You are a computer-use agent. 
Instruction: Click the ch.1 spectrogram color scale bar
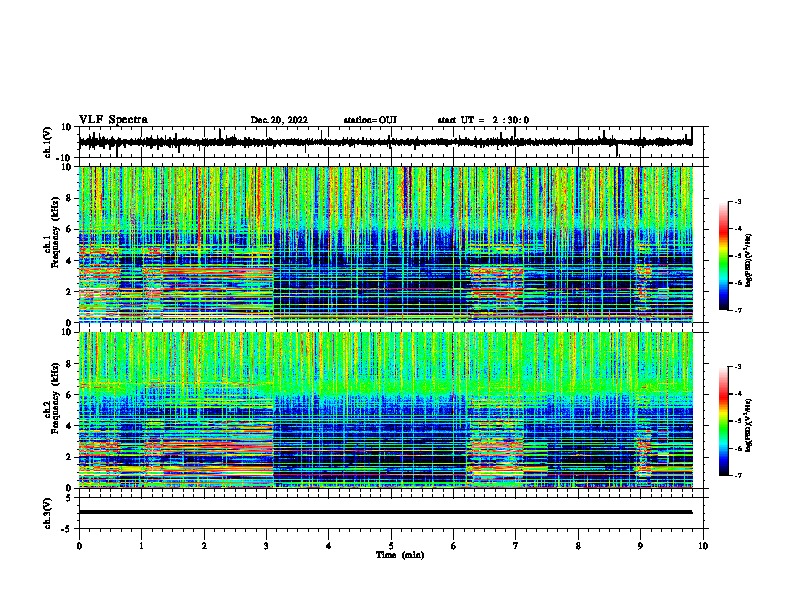coord(723,256)
